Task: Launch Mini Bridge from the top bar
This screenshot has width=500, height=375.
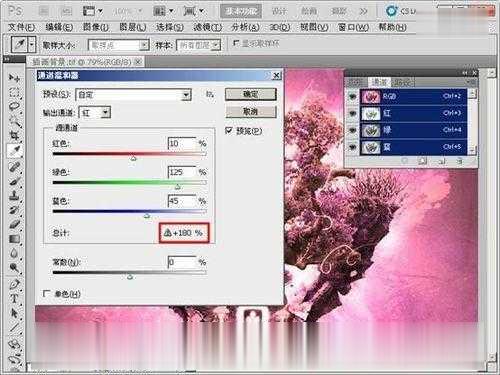Action: [66, 11]
